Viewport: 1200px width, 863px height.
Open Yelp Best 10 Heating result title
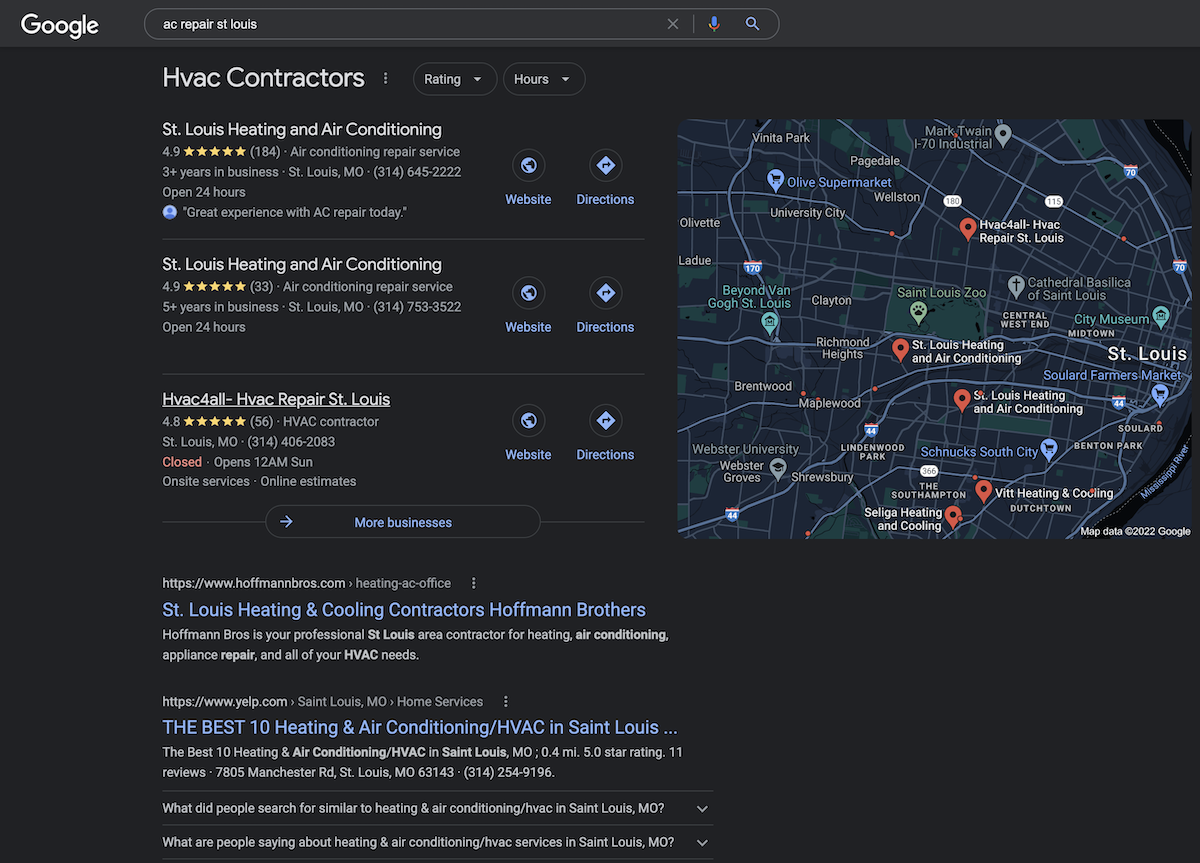pyautogui.click(x=420, y=727)
